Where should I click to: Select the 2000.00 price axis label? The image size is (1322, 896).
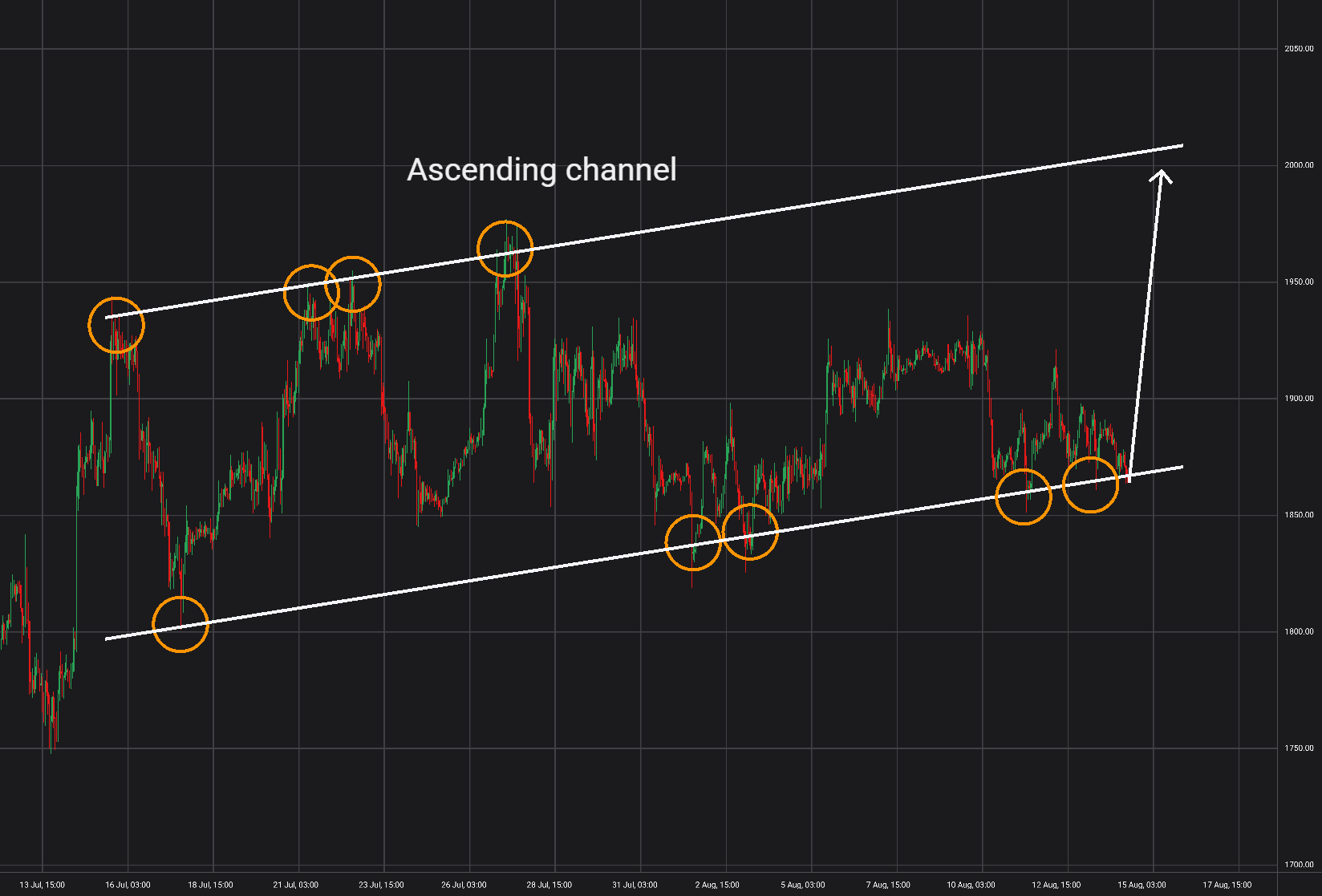[x=1299, y=165]
